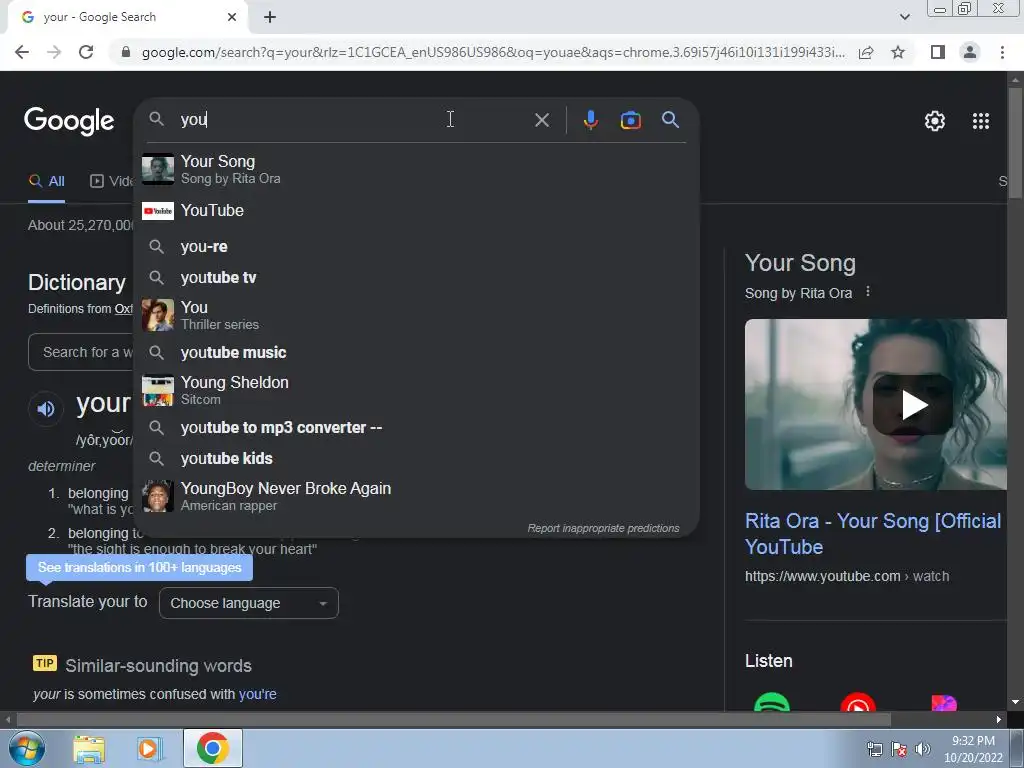1024x768 pixels.
Task: Select 'You' Thriller series suggestion
Action: coord(416,315)
